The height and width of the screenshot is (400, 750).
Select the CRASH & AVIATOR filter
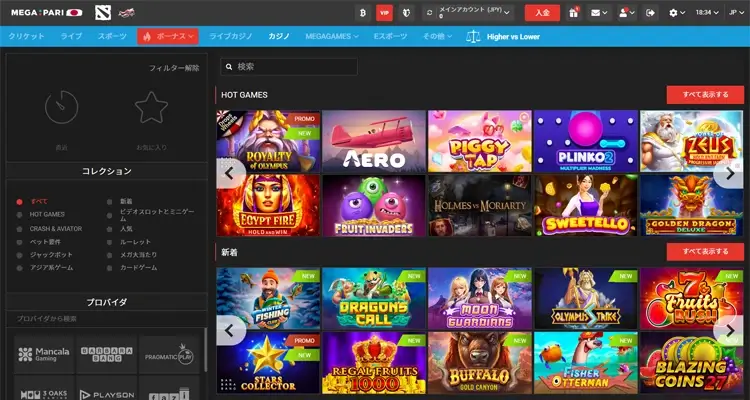[x=55, y=229]
